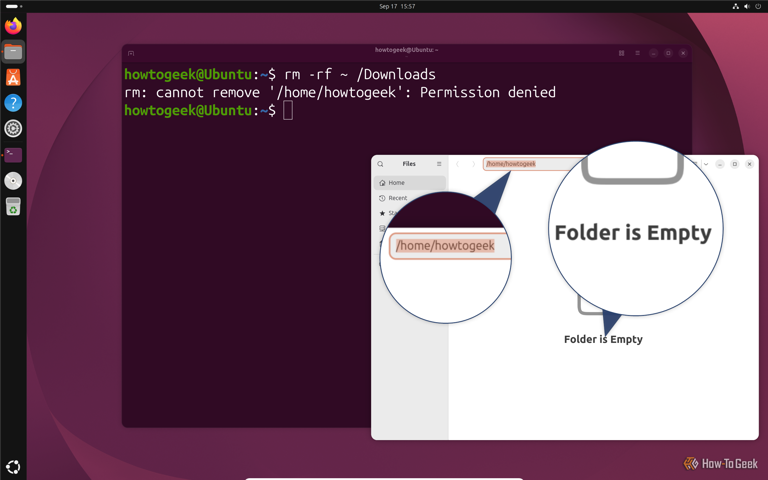The width and height of the screenshot is (768, 480).
Task: Select the Terminal icon in the dock
Action: click(13, 155)
